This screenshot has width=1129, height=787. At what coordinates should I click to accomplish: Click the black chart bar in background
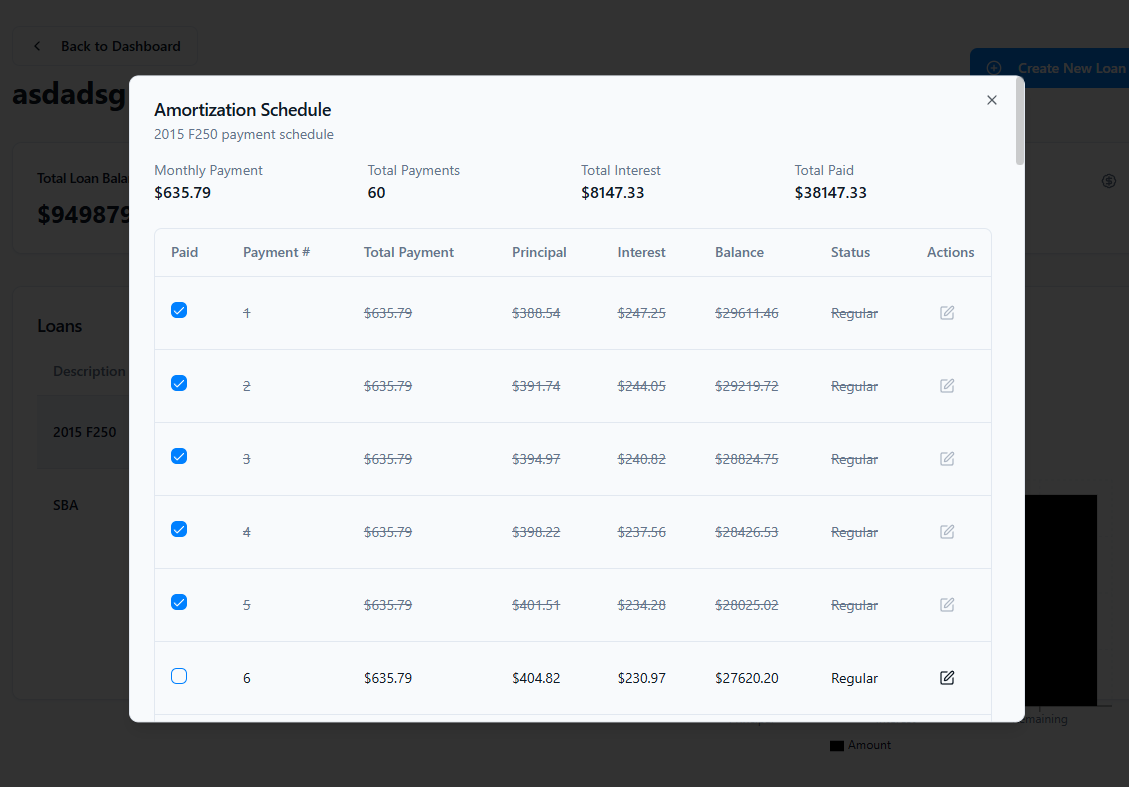coord(1061,600)
